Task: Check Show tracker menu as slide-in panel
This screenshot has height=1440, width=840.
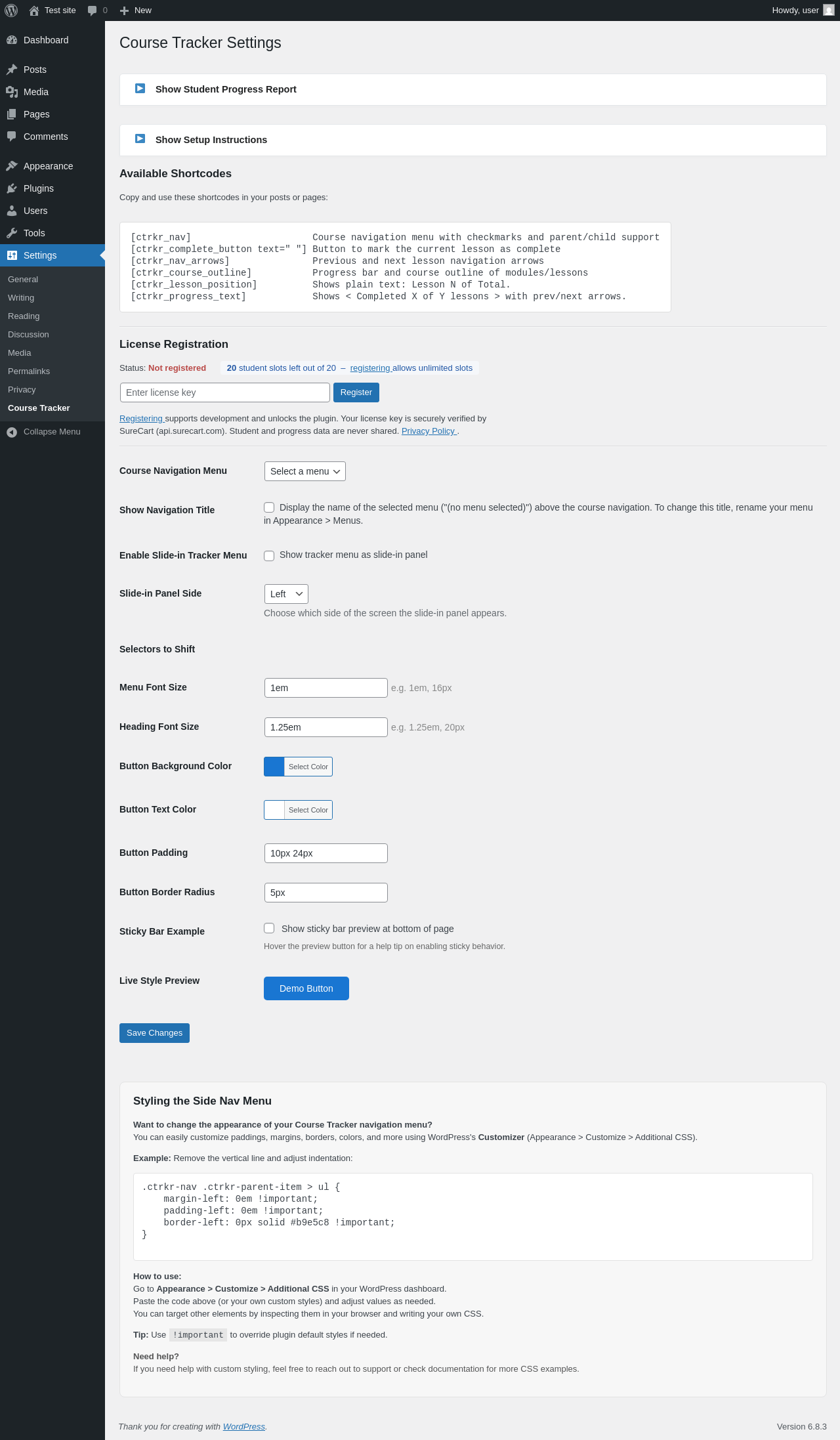Action: coord(269,556)
